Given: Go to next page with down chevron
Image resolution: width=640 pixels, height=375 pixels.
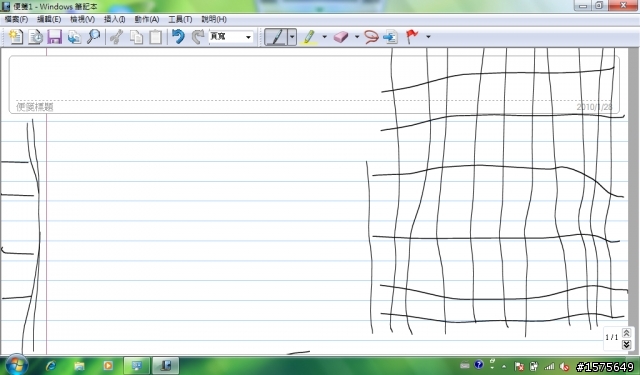Looking at the screenshot, I should pos(626,345).
